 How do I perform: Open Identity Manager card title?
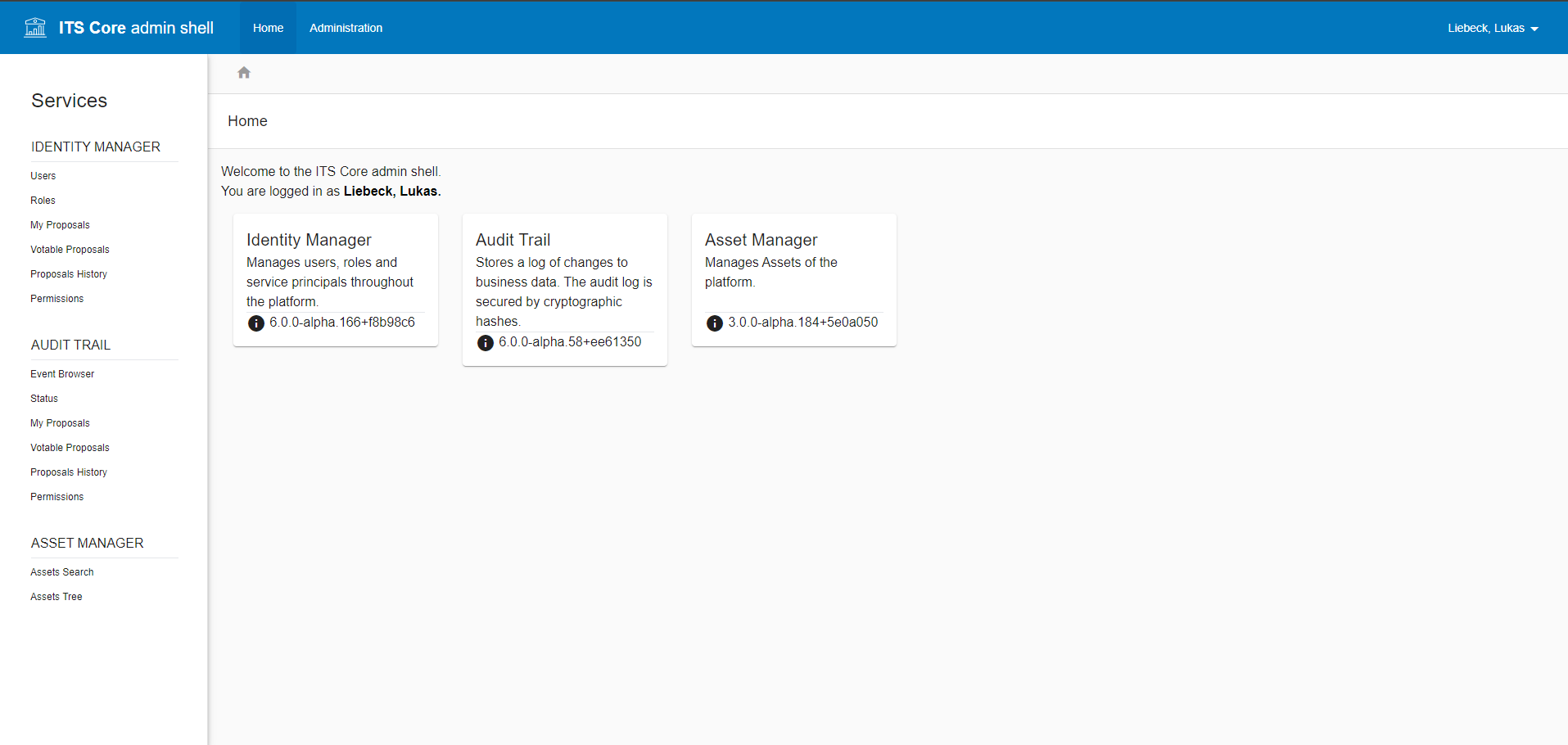point(309,240)
